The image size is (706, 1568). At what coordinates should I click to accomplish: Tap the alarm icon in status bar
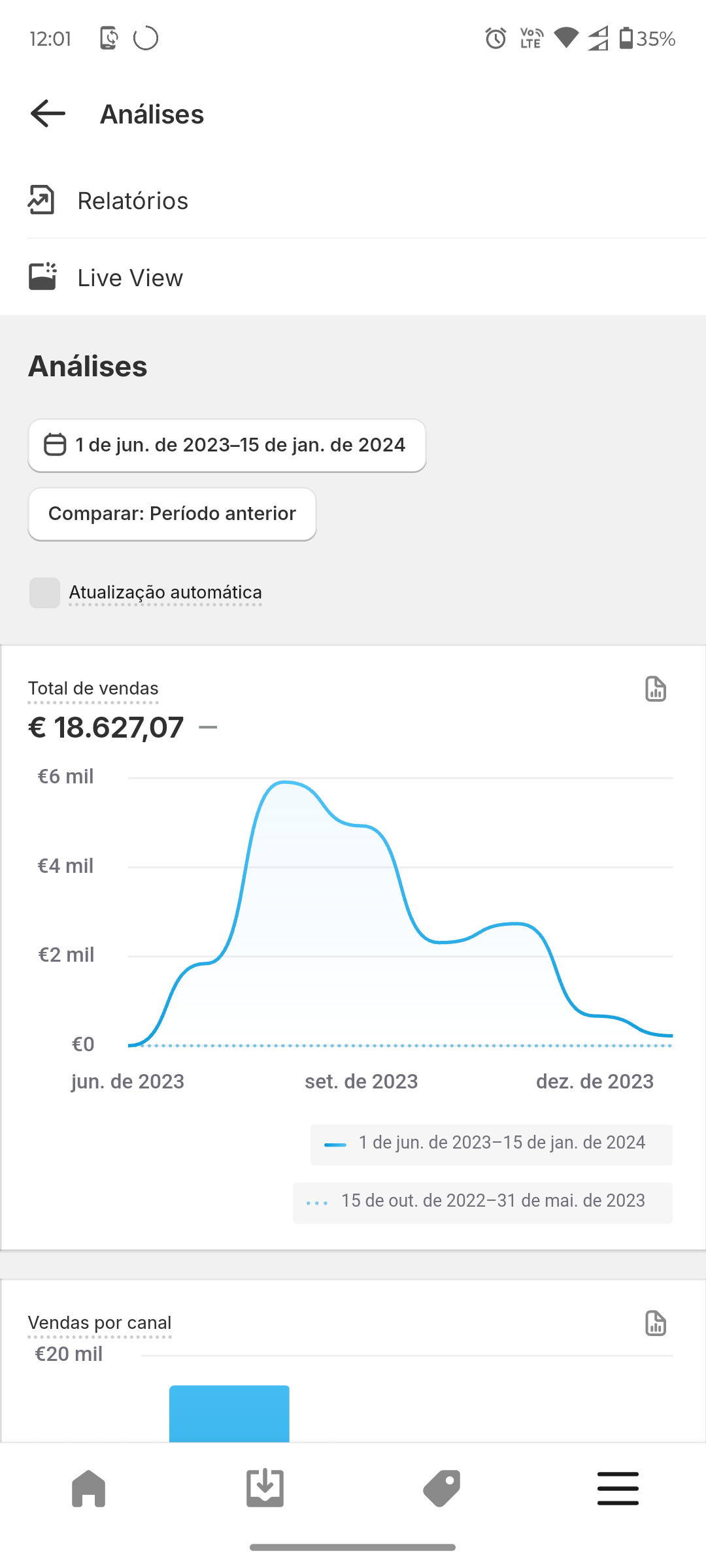point(496,39)
